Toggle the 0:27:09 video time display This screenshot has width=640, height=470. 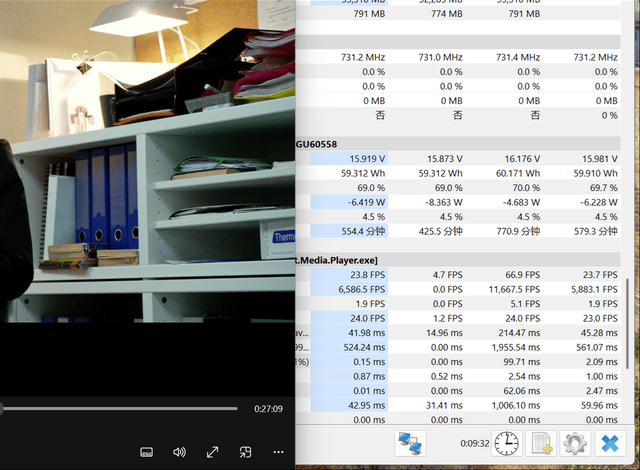(x=268, y=408)
